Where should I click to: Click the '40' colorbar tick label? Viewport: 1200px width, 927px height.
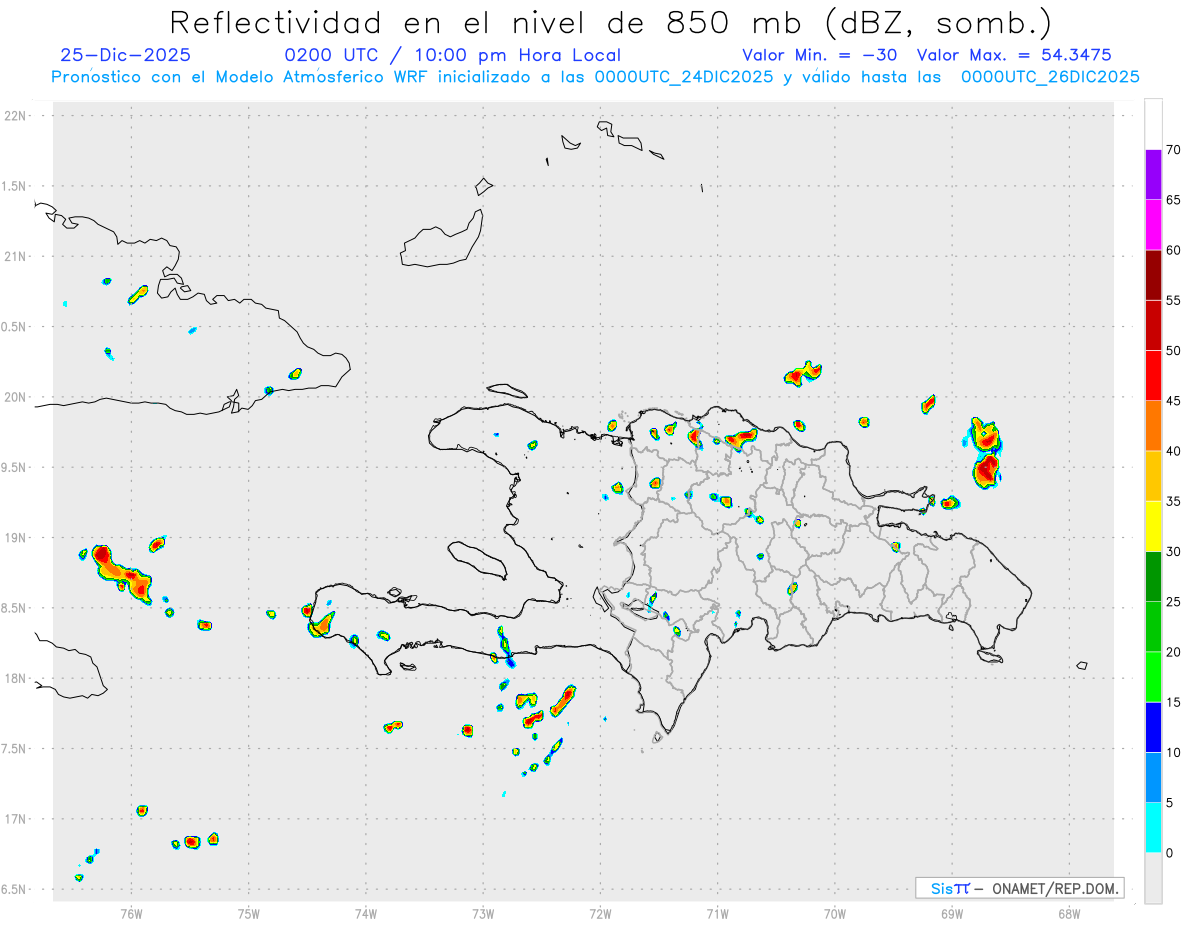(1174, 451)
